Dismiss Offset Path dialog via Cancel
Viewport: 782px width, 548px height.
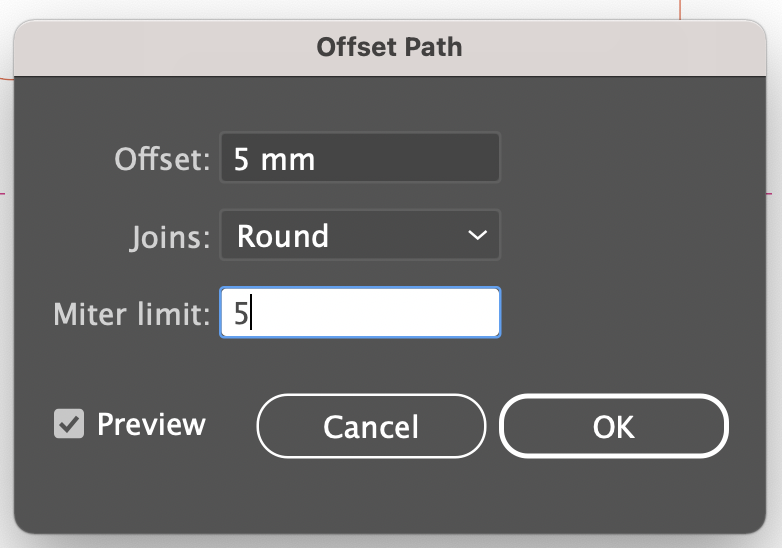[371, 426]
